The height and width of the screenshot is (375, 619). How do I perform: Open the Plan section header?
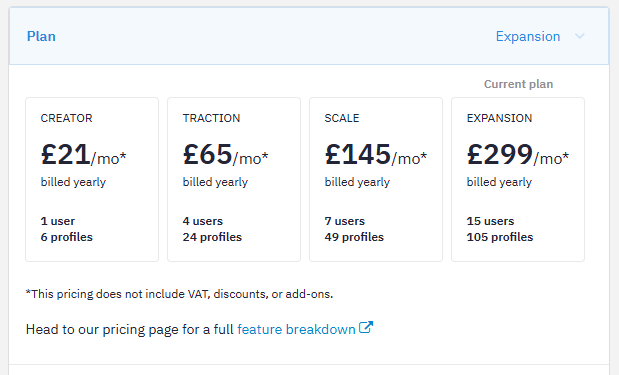click(x=309, y=36)
